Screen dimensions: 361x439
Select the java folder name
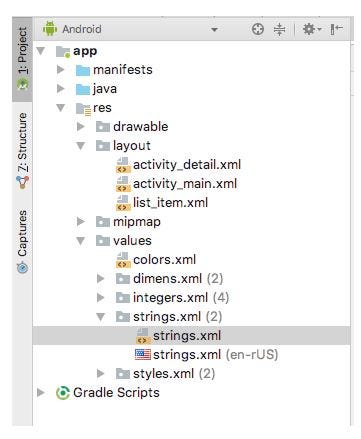click(105, 89)
